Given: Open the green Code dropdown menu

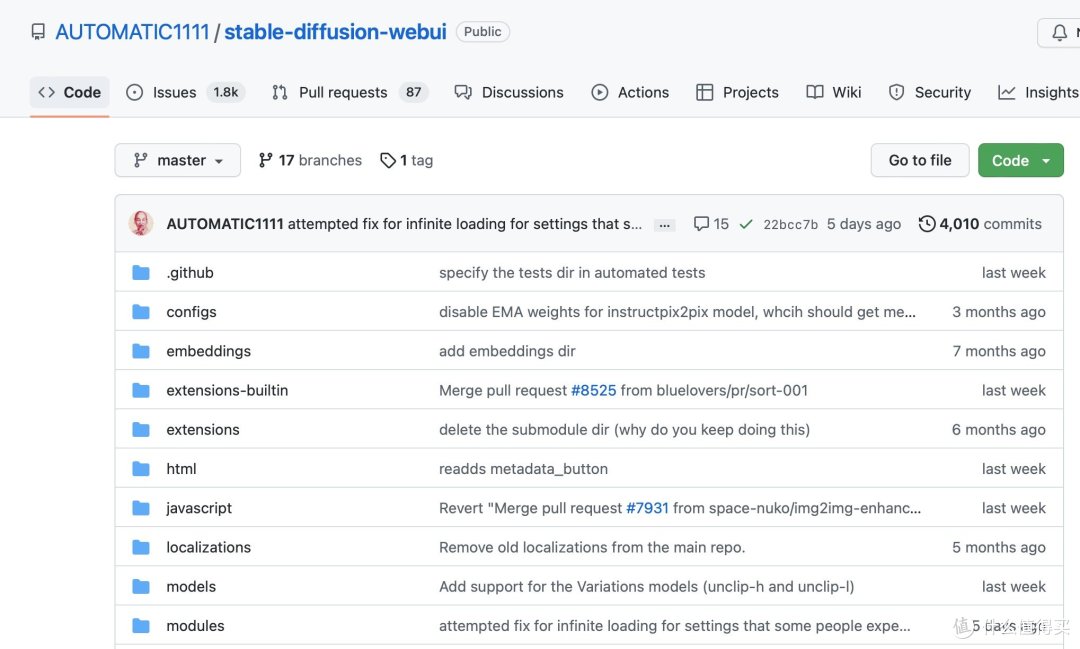Looking at the screenshot, I should click(1020, 159).
